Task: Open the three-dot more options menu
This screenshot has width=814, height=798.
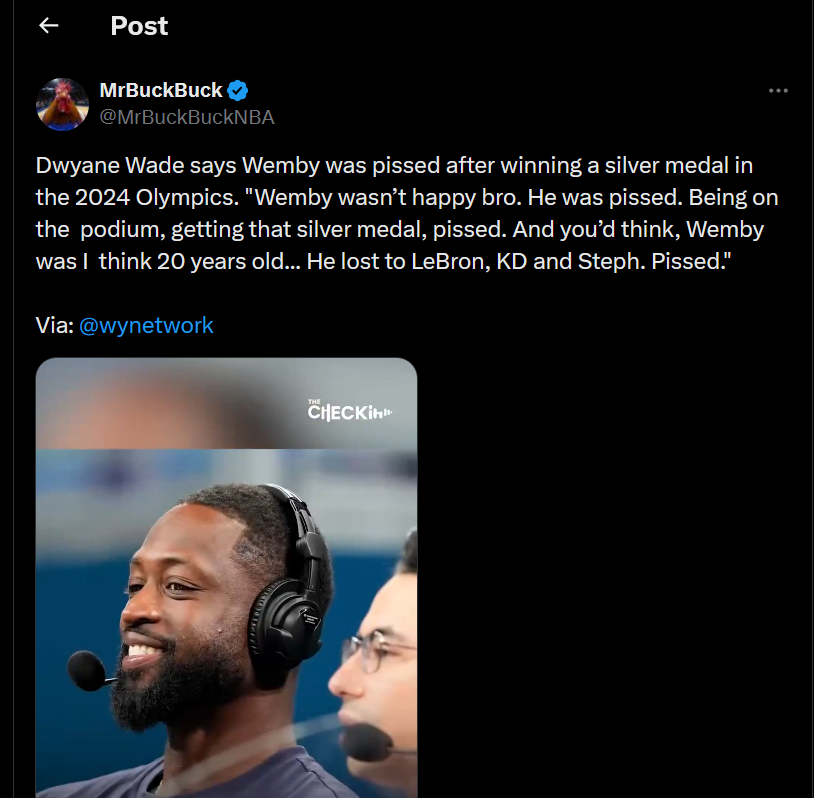Action: [x=778, y=90]
